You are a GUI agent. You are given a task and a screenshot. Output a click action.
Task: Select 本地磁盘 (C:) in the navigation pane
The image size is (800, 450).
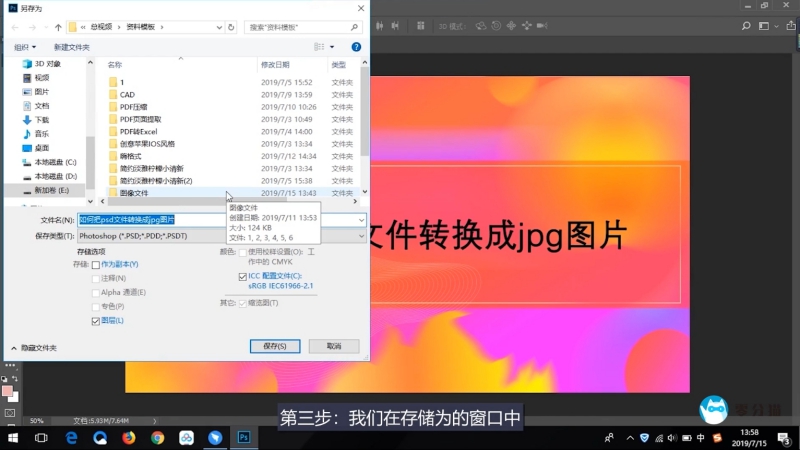pos(55,161)
